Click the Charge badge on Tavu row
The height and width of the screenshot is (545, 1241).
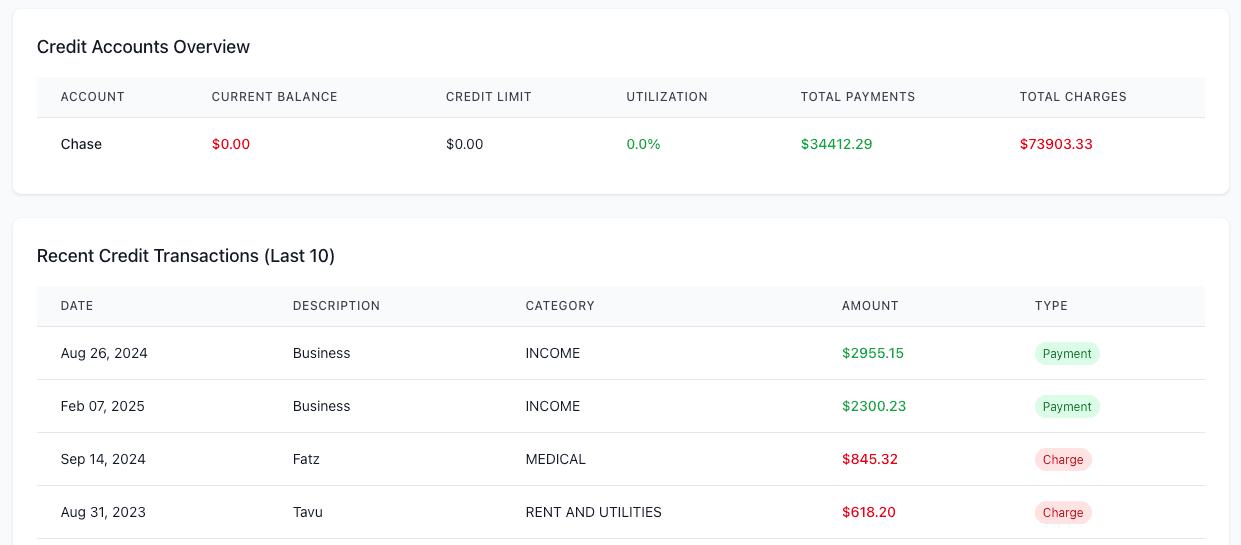click(1062, 513)
